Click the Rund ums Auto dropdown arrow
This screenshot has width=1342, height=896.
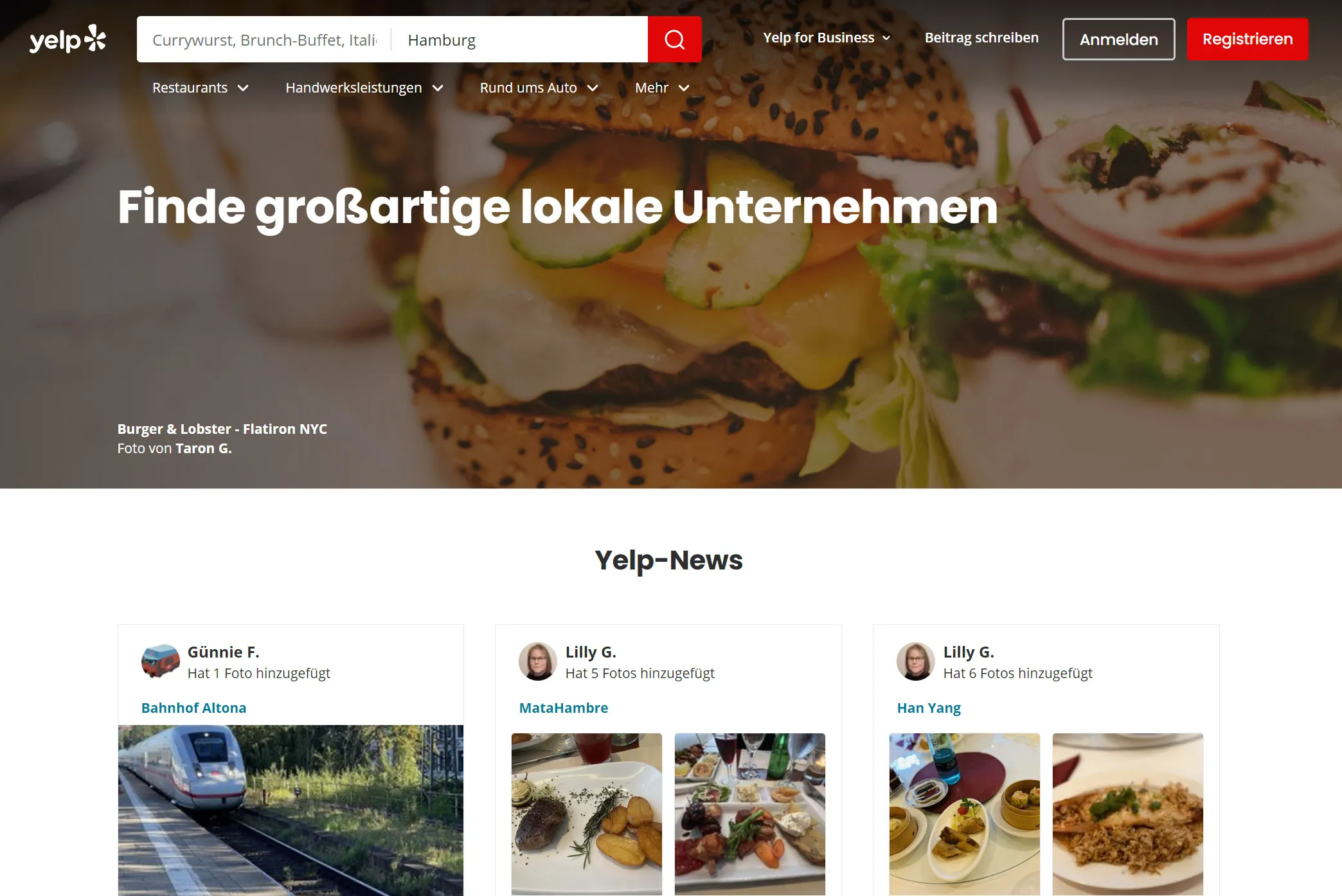592,89
